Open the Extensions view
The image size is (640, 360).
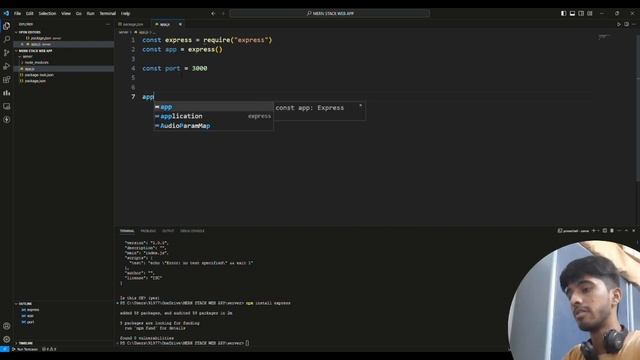[x=7, y=80]
